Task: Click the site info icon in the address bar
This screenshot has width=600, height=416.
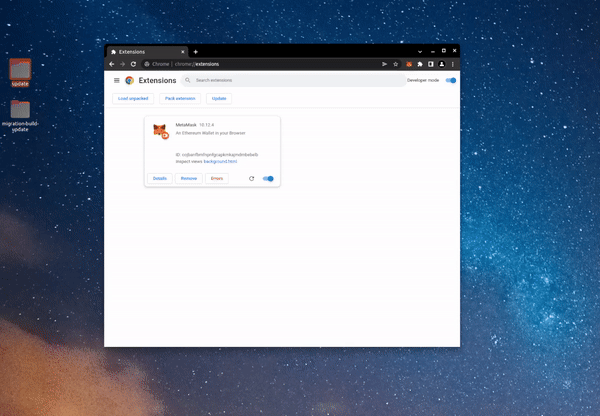Action: (147, 64)
